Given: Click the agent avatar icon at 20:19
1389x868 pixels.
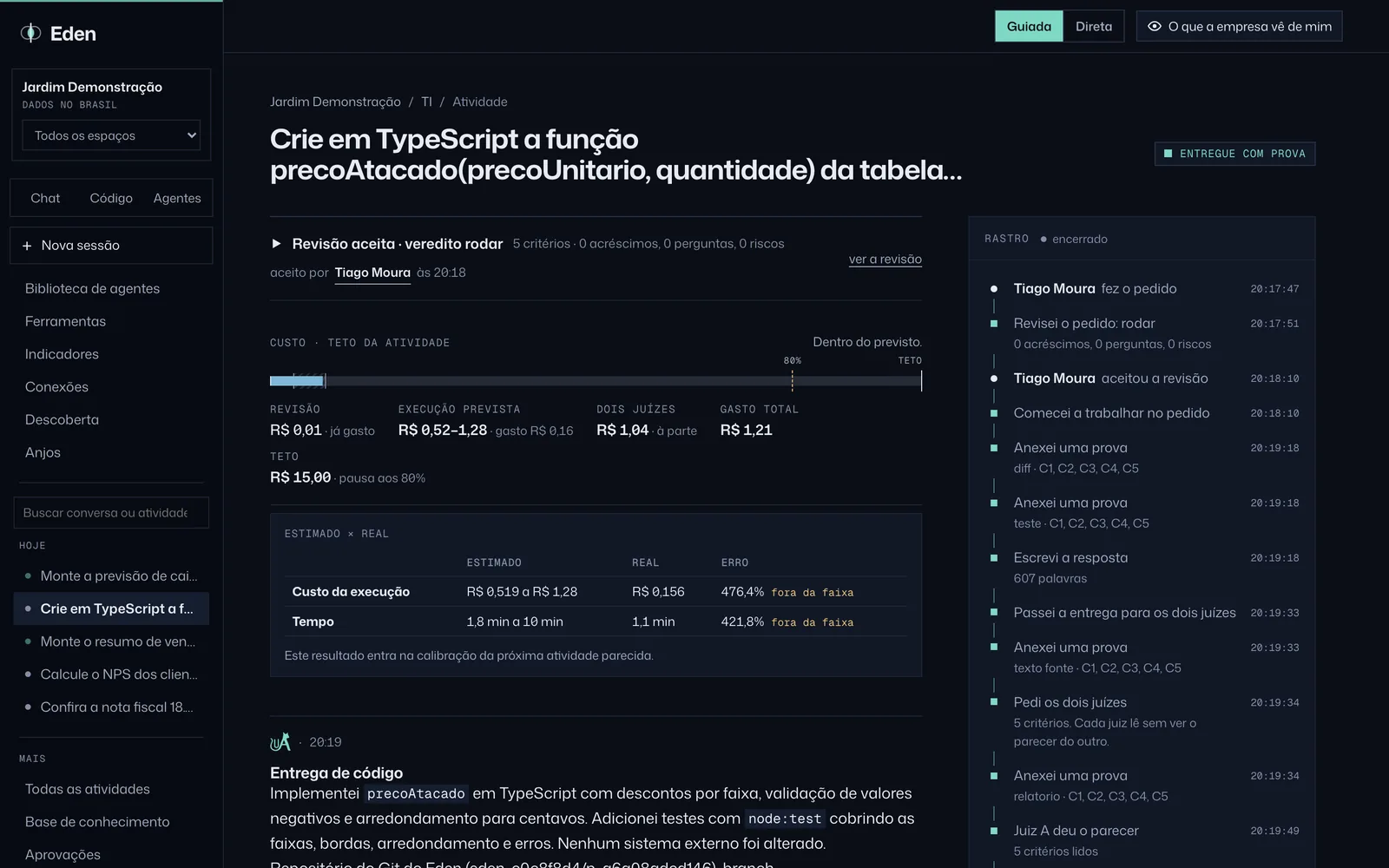Looking at the screenshot, I should click(x=280, y=742).
